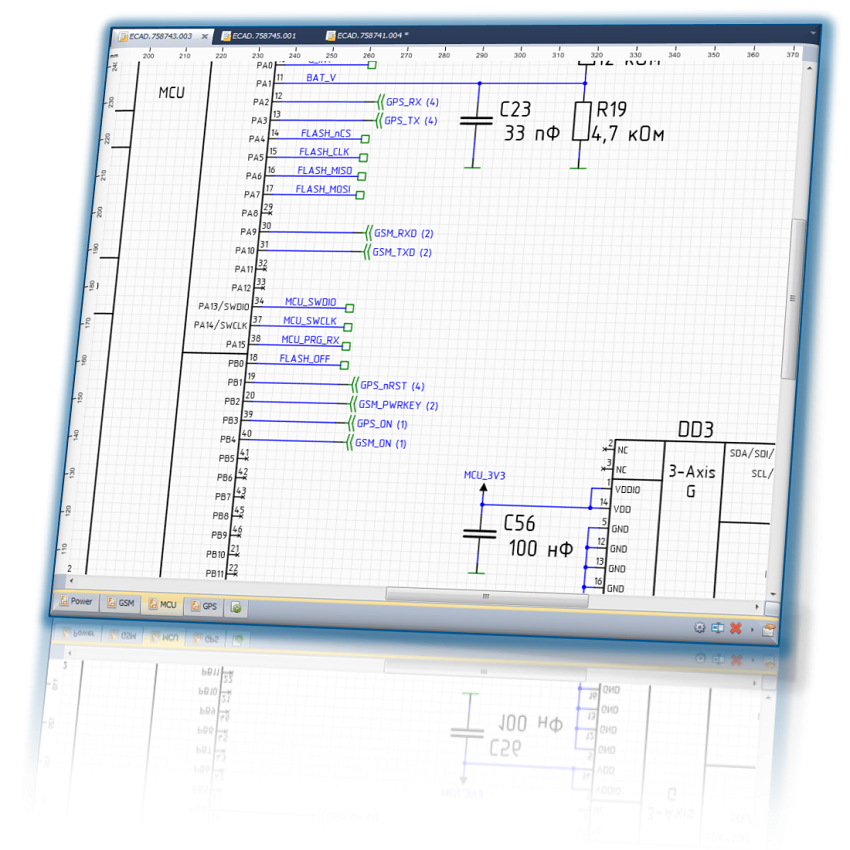This screenshot has width=850, height=850.
Task: Click the sheet icon on the GPS tab
Action: click(195, 606)
